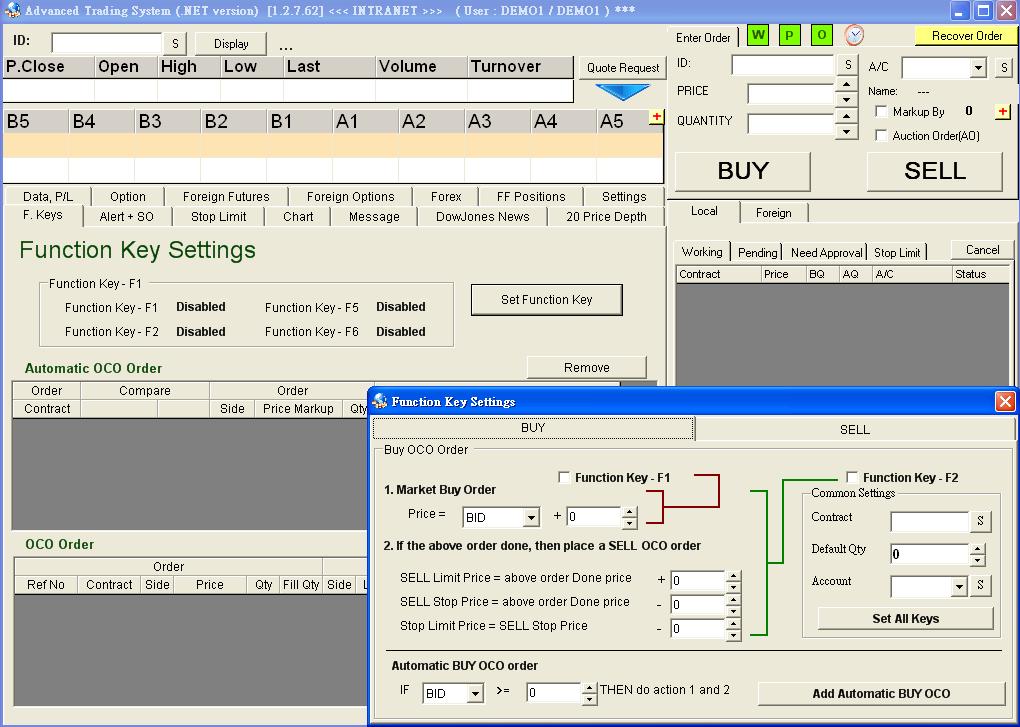Click the green W icon button
The image size is (1020, 727).
(758, 36)
